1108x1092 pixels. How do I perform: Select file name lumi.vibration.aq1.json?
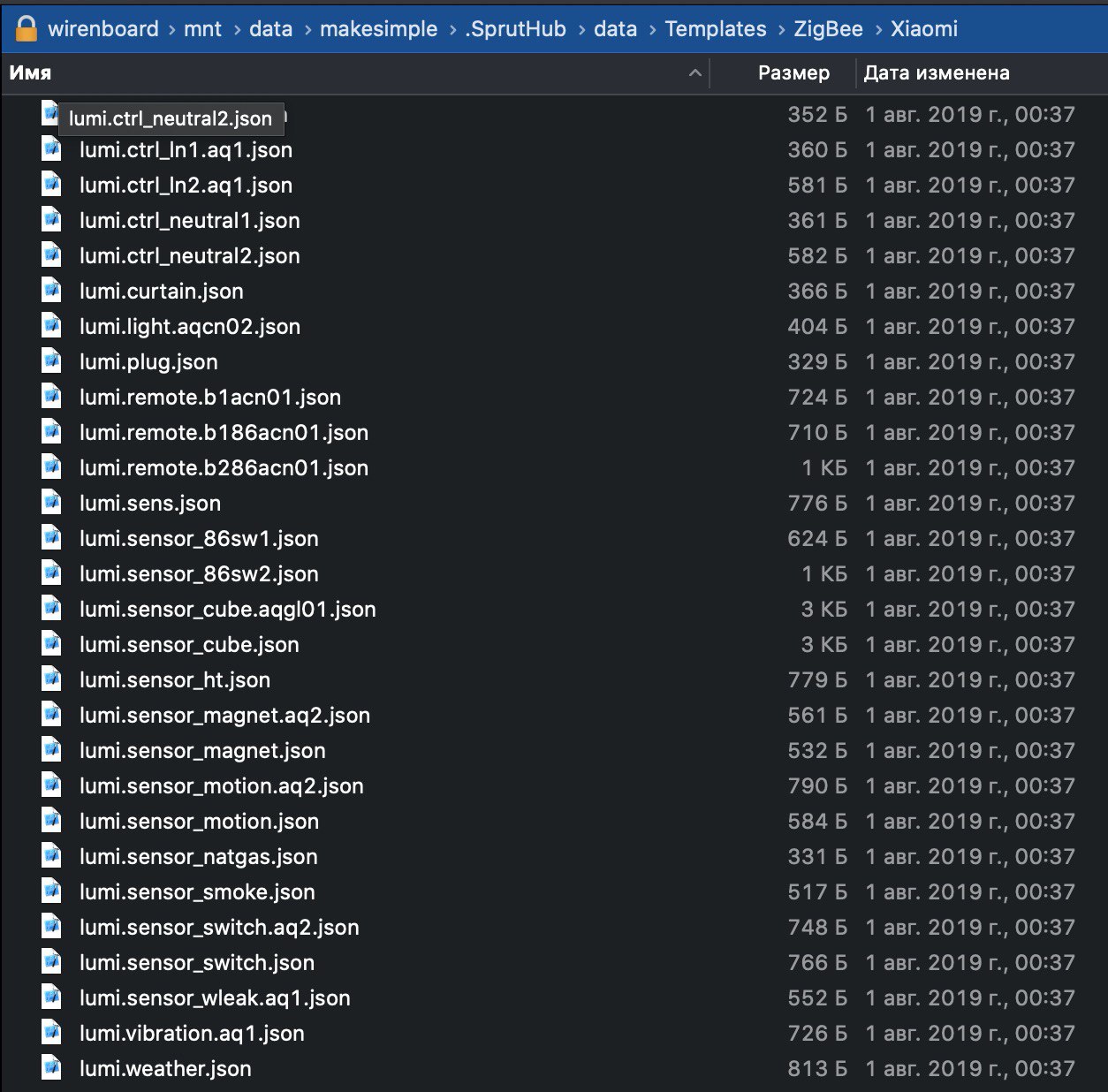[192, 1034]
